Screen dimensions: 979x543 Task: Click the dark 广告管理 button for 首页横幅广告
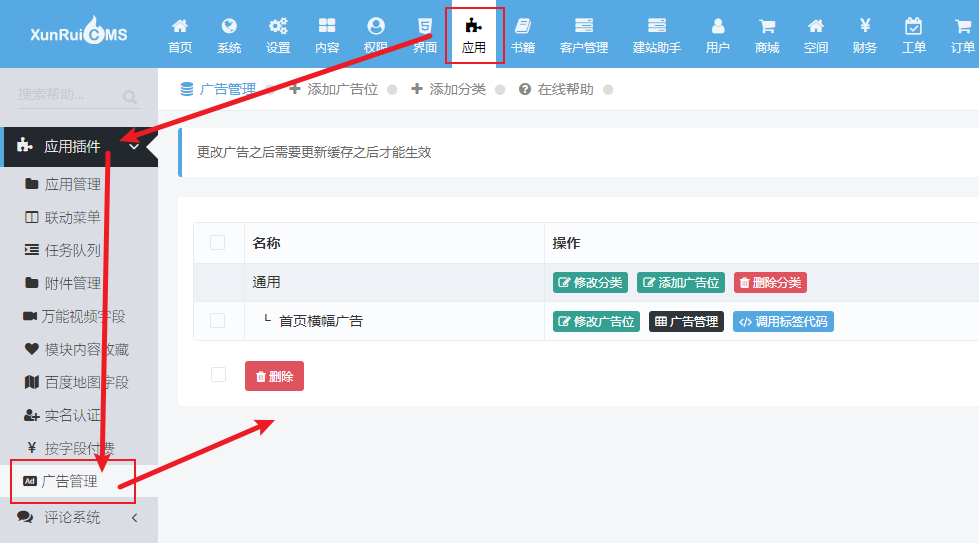(x=686, y=321)
